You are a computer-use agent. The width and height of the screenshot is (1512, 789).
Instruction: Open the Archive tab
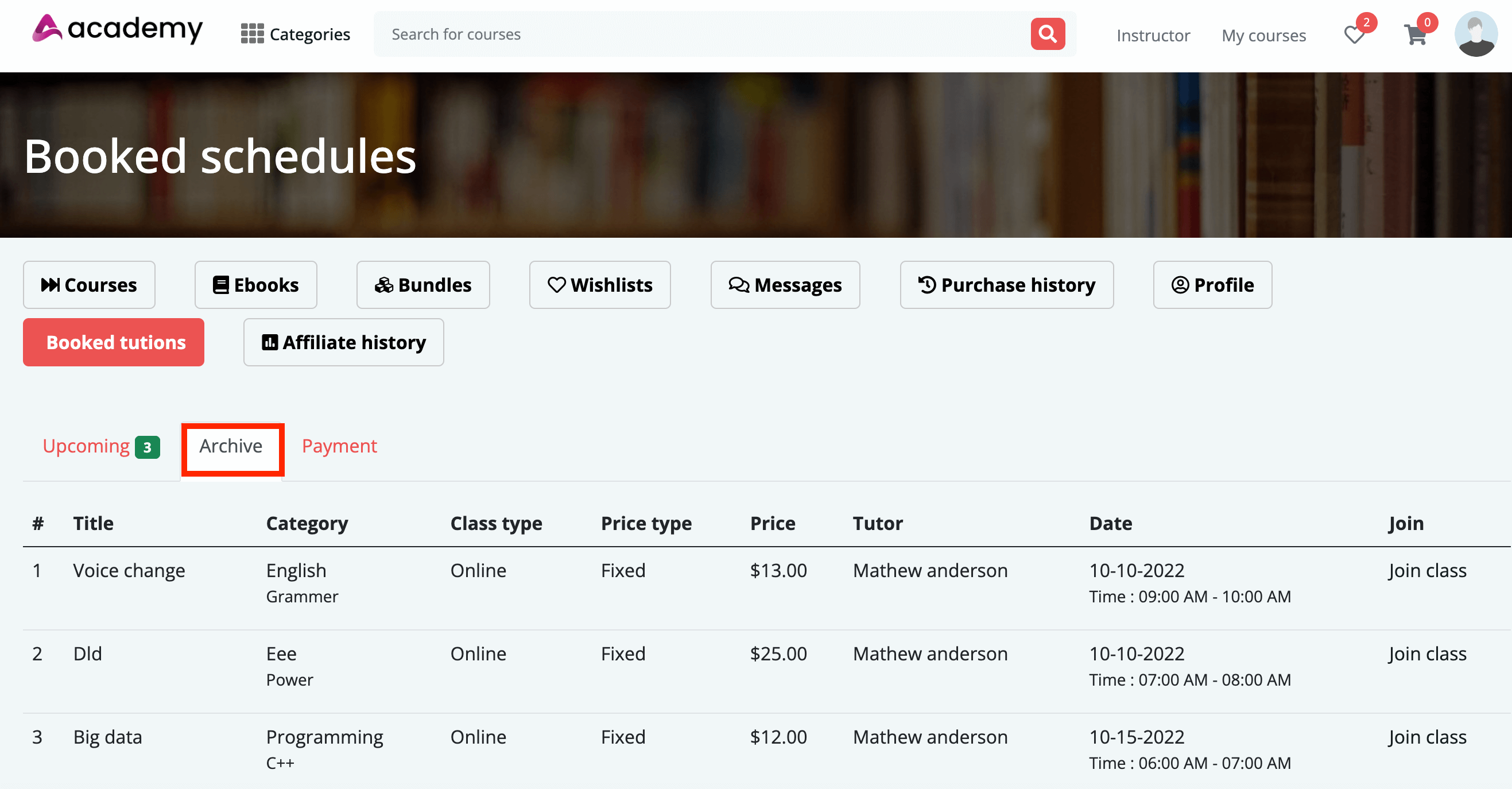[x=231, y=446]
